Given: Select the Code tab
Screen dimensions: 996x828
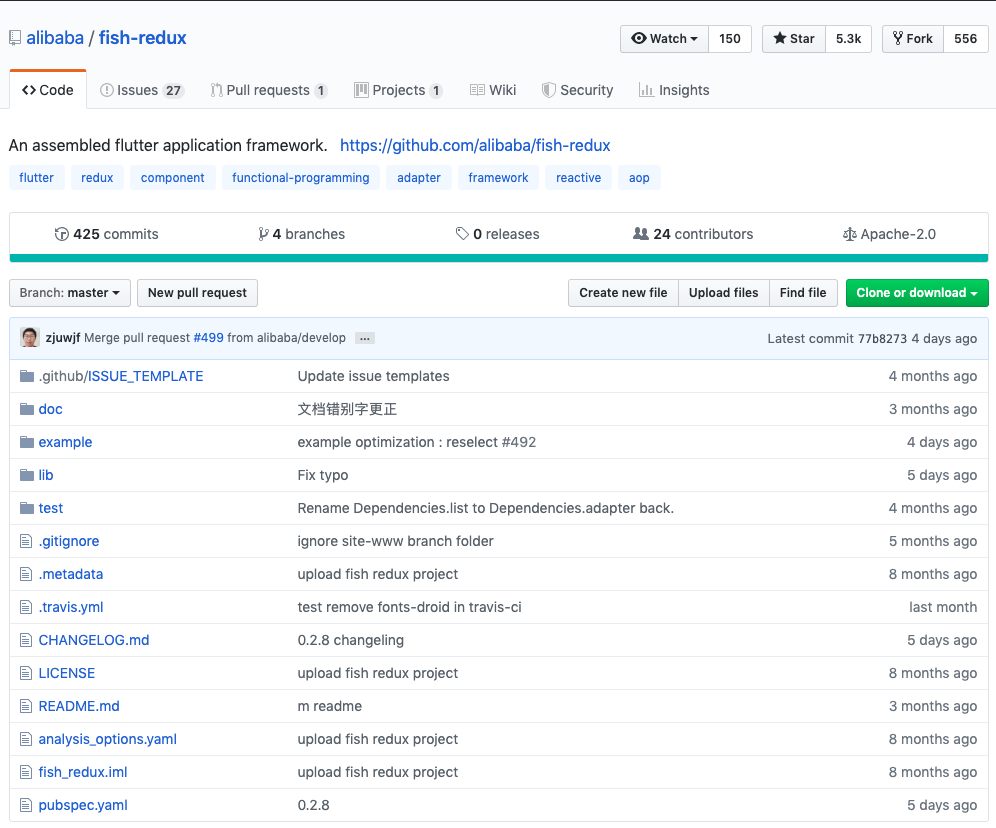Looking at the screenshot, I should point(48,90).
